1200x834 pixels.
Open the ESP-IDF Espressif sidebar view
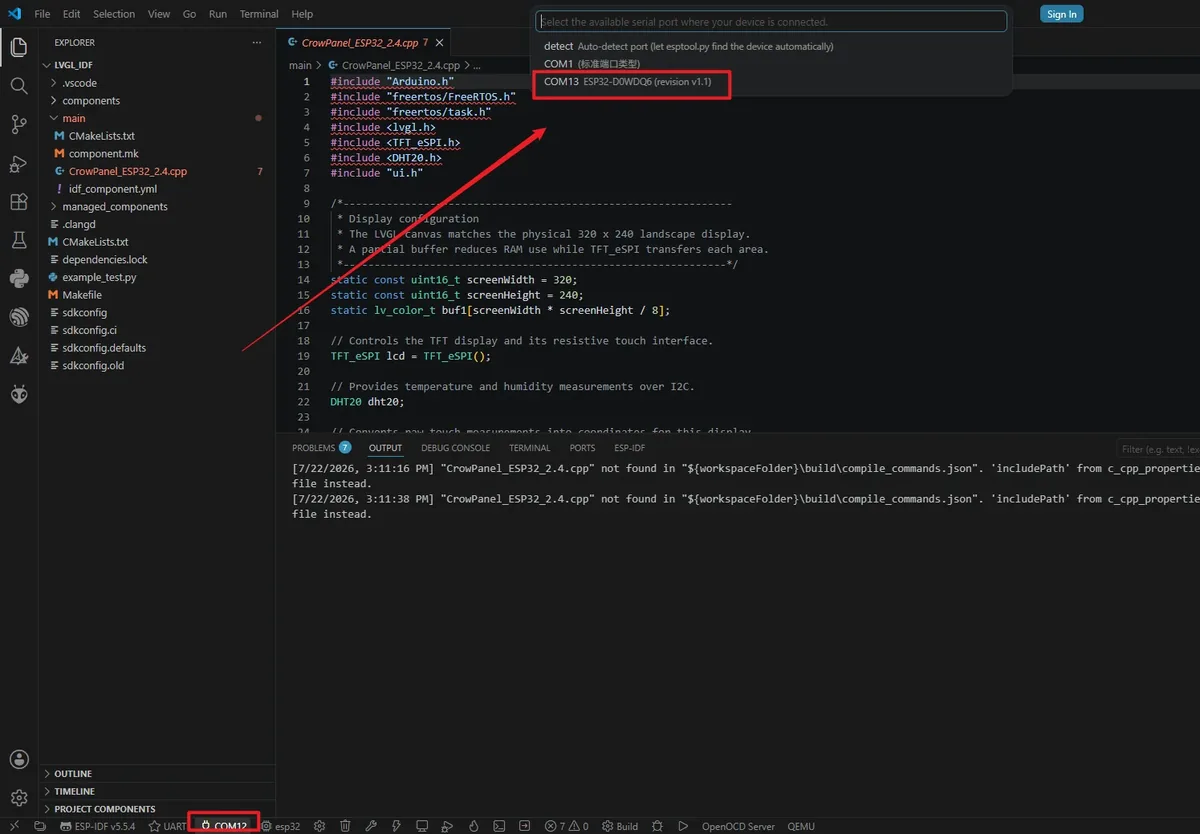[x=19, y=317]
